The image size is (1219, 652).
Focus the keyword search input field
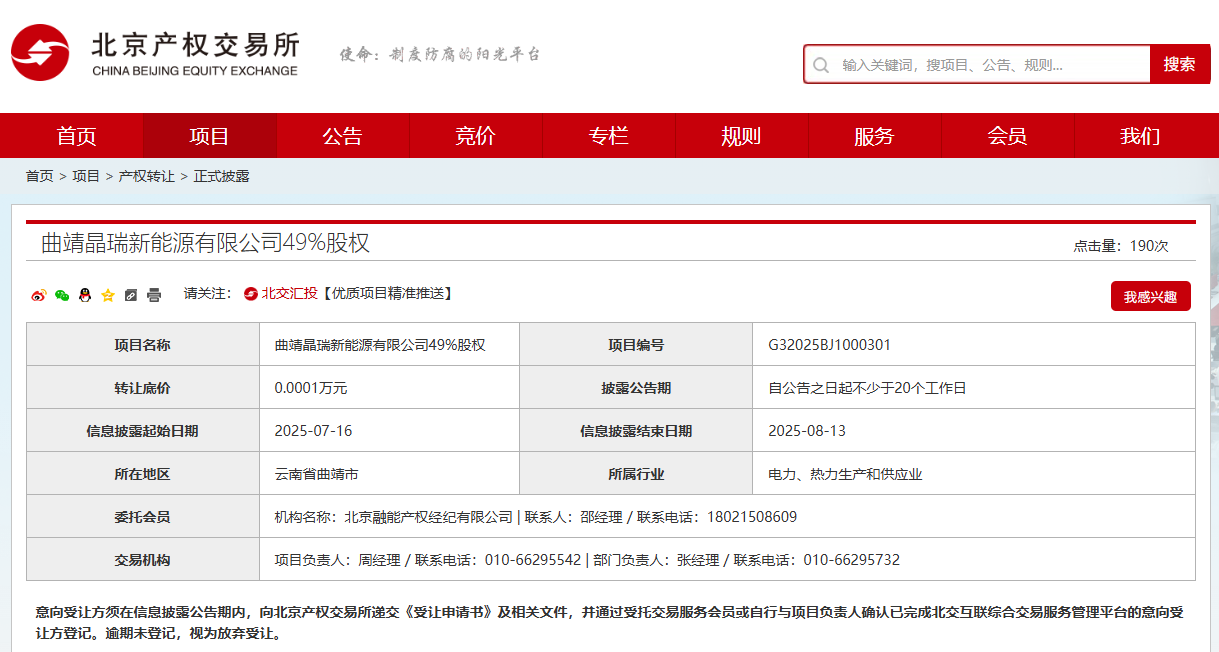click(990, 65)
